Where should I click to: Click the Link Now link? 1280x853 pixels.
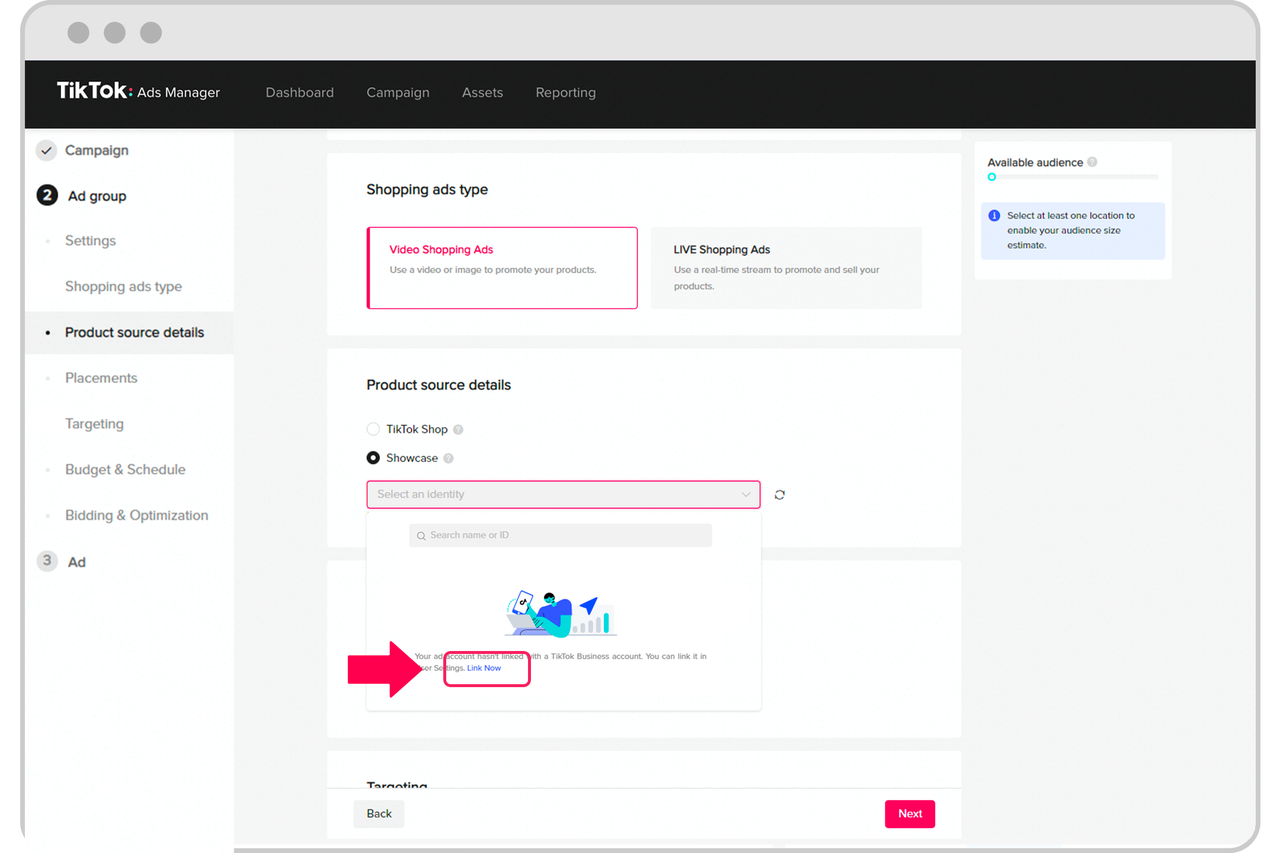(x=484, y=668)
